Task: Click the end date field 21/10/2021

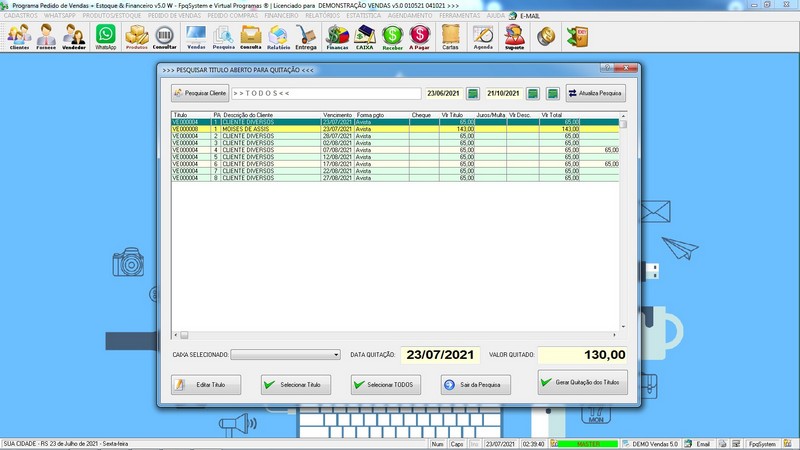Action: pyautogui.click(x=503, y=93)
